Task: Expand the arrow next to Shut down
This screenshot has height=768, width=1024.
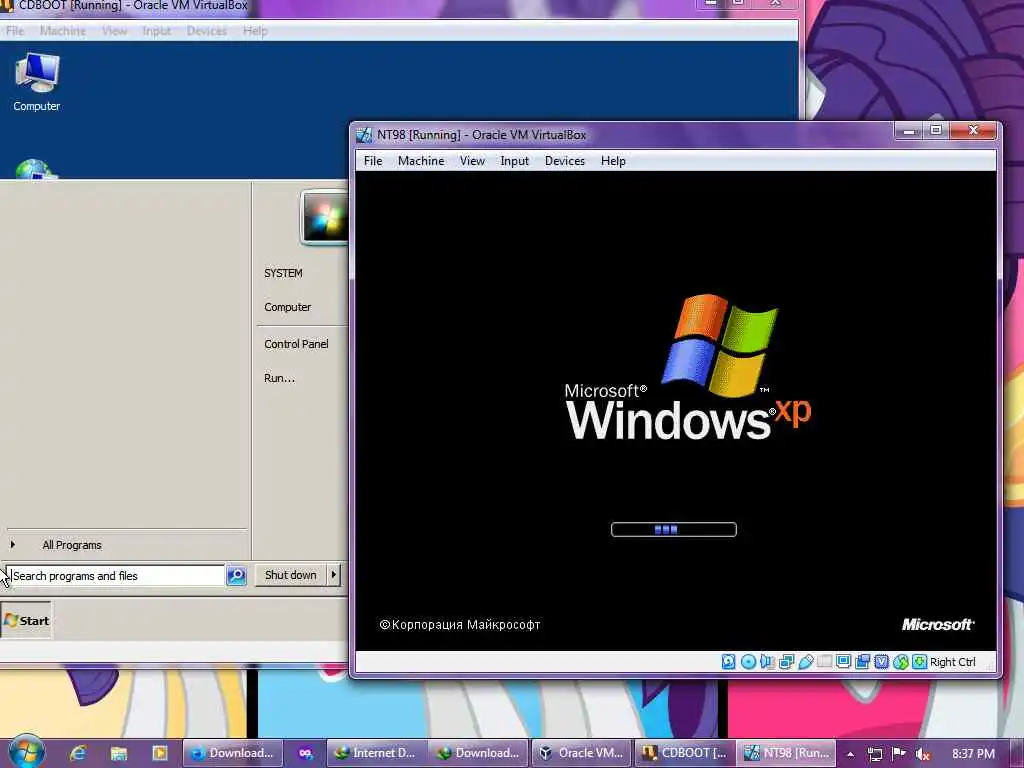Action: click(x=334, y=575)
